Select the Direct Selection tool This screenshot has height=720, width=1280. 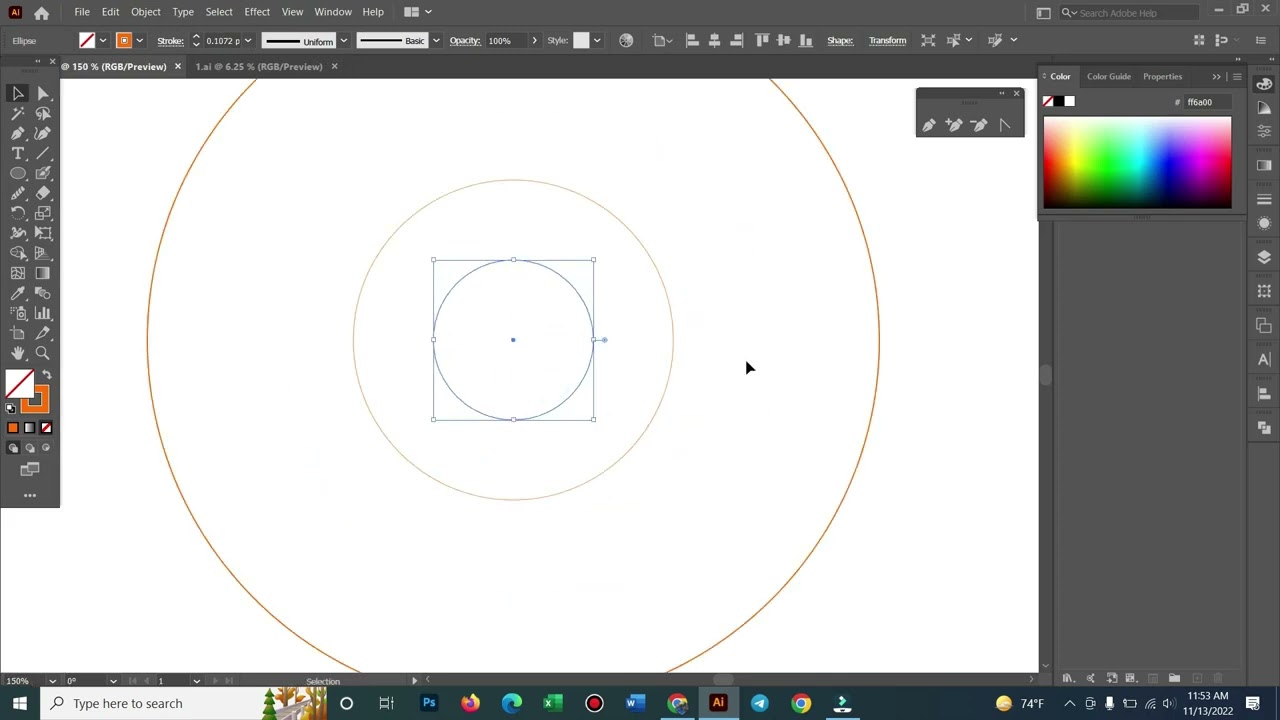(43, 93)
